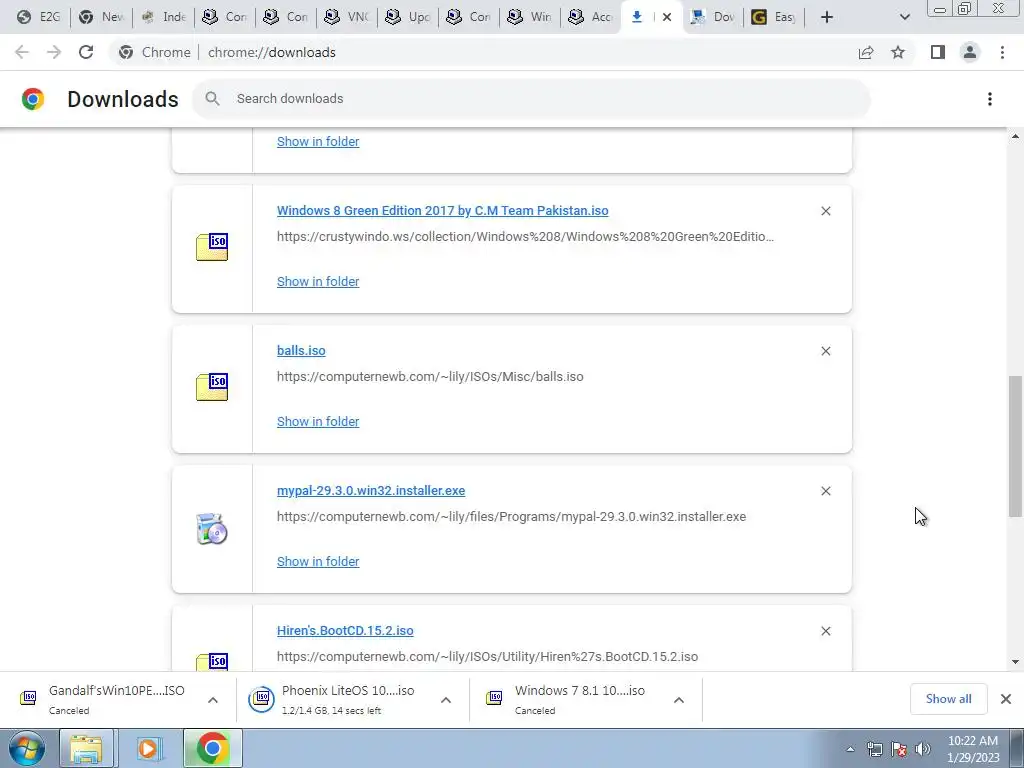Show hidden system tray icons
1024x768 pixels.
tap(850, 749)
